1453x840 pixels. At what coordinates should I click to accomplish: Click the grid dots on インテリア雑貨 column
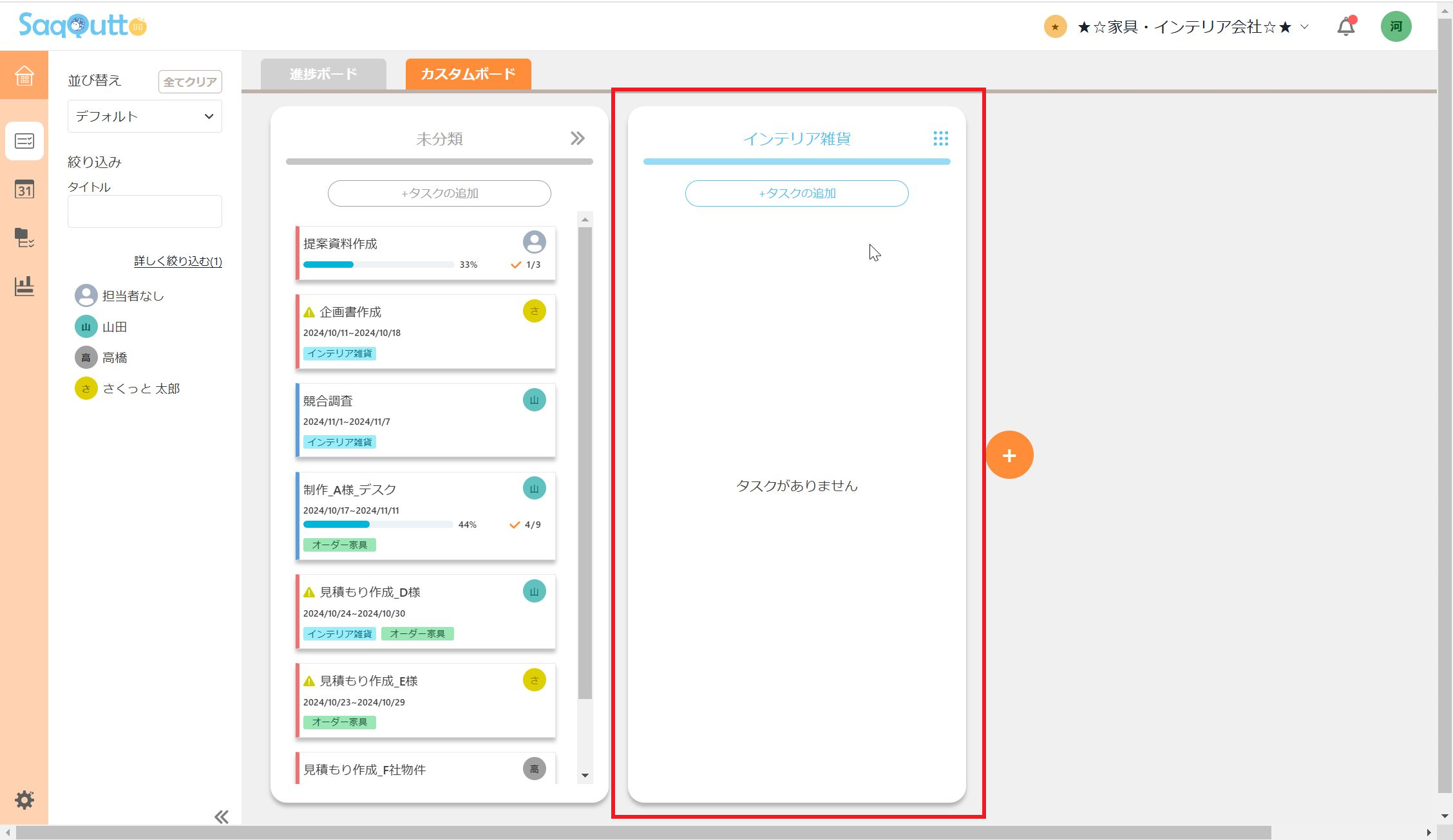pos(940,138)
